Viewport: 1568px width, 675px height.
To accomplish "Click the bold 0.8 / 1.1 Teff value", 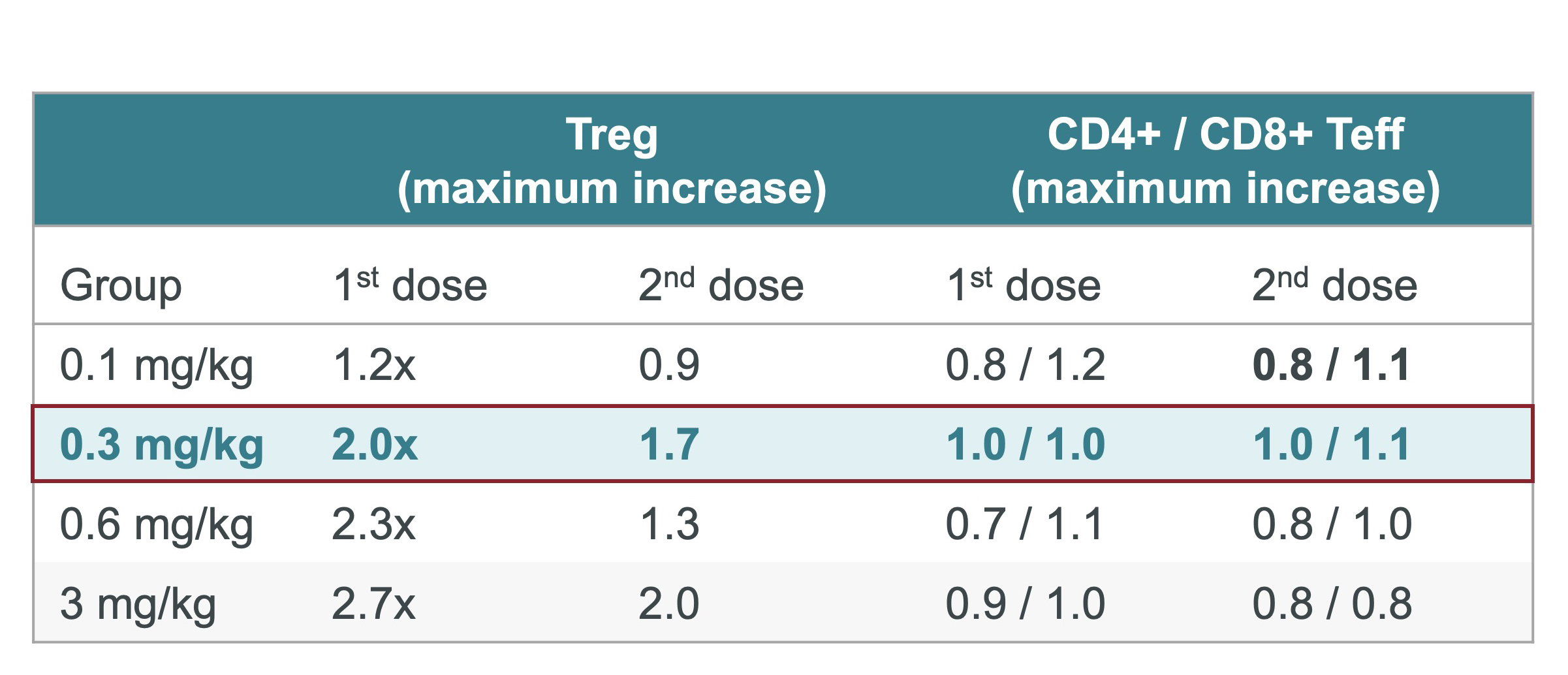I will [x=1332, y=365].
